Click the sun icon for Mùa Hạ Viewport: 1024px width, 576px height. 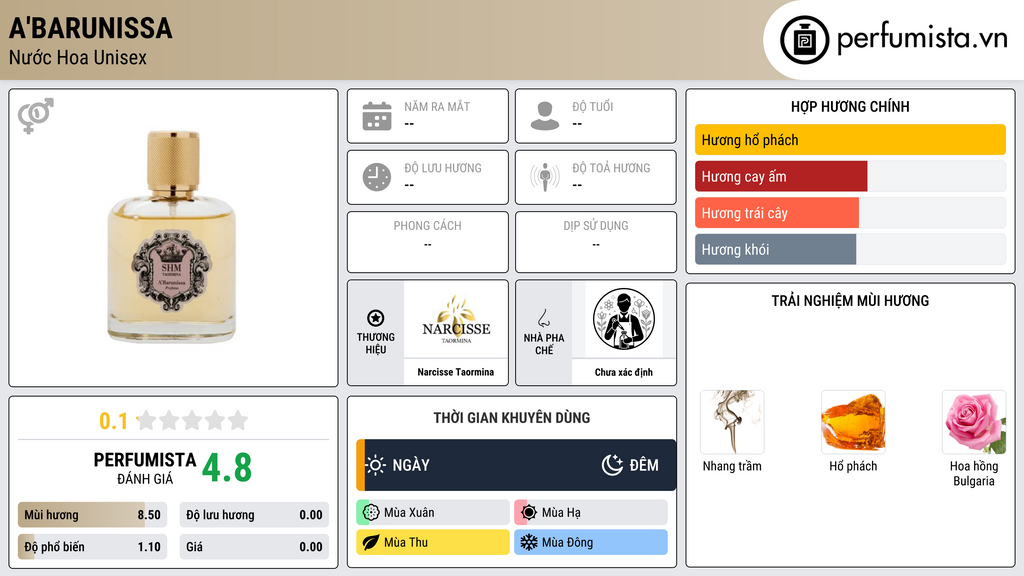click(528, 513)
